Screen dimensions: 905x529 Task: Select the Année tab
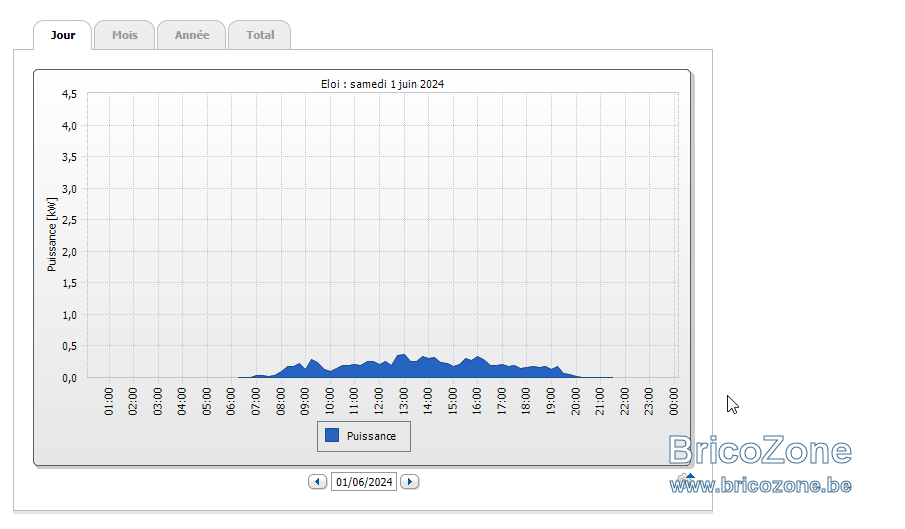point(192,35)
